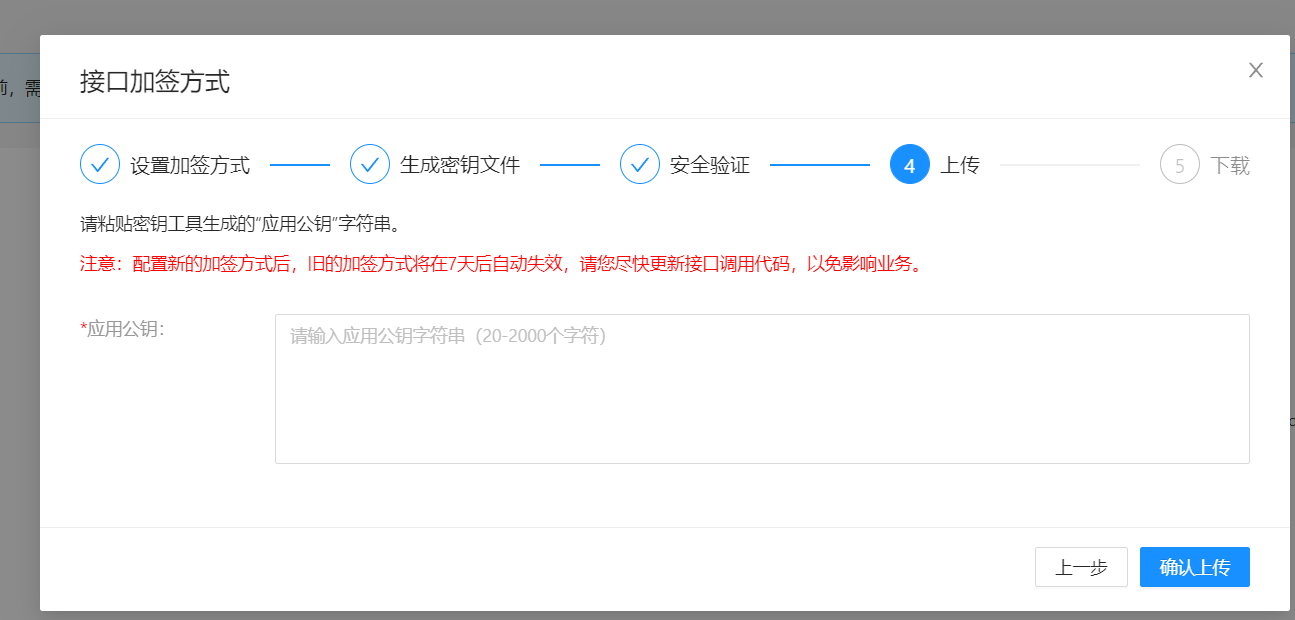Click the checkmark icon for 安全验证

coord(640,165)
